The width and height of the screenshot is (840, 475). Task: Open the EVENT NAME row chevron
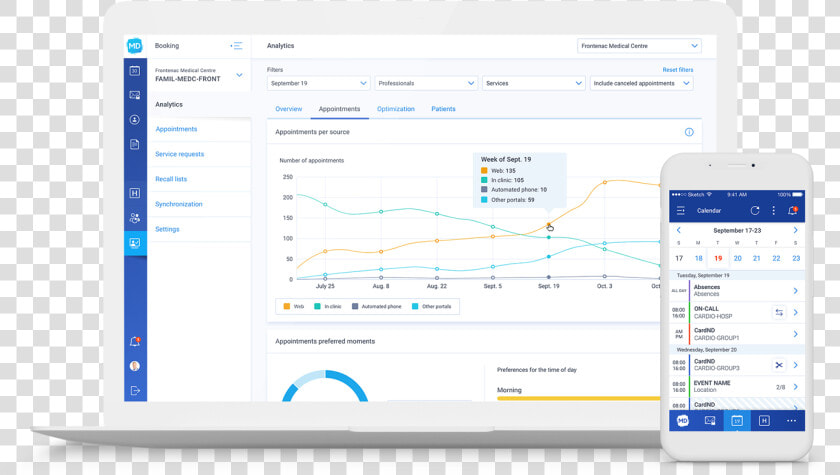[796, 387]
